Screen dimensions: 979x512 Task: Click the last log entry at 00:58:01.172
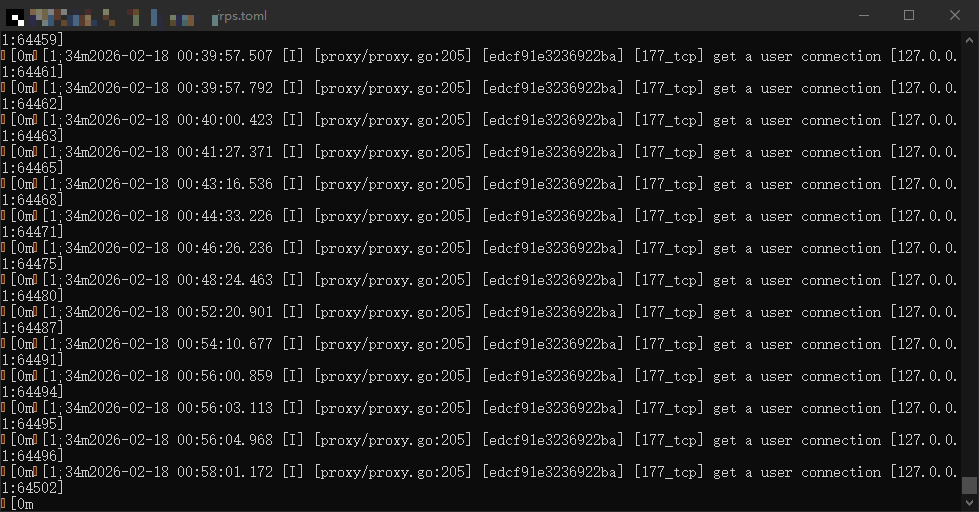click(480, 472)
